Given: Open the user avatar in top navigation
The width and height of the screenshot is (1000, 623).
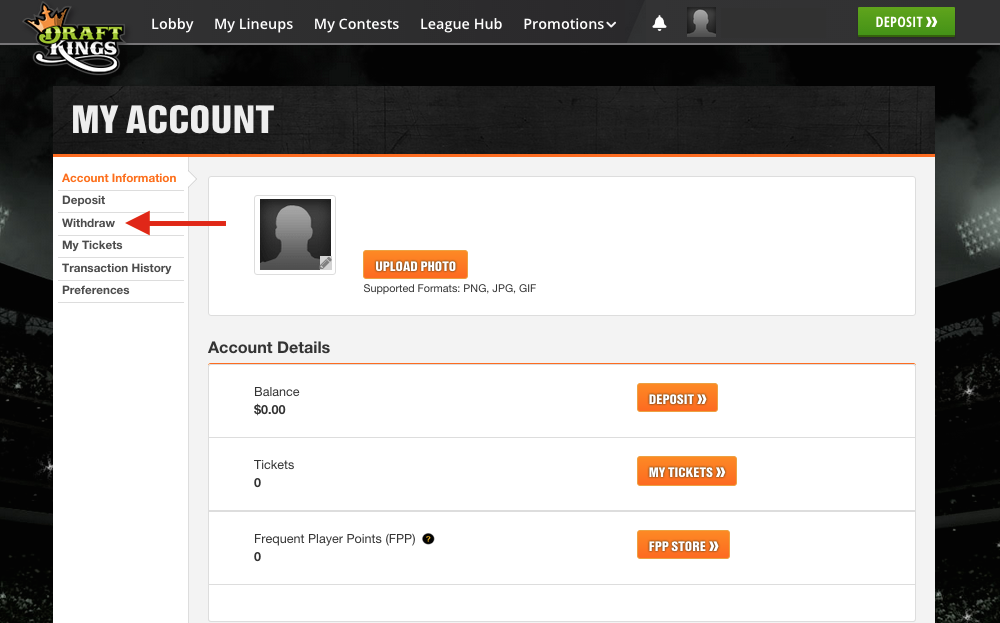Looking at the screenshot, I should [x=701, y=22].
